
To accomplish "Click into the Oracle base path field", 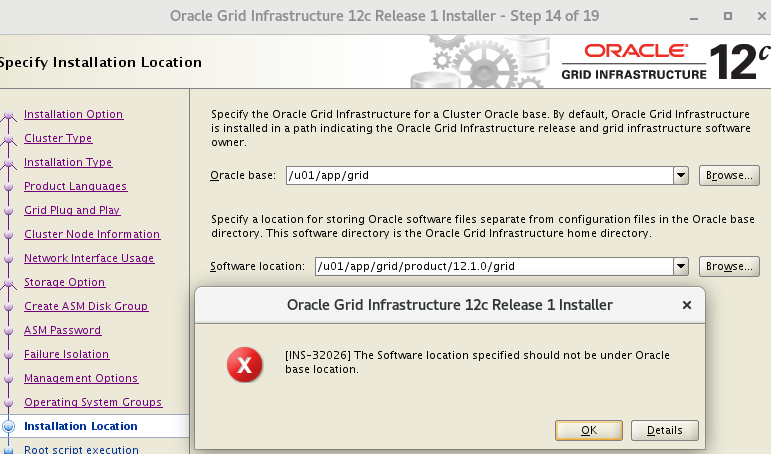I will [478, 175].
